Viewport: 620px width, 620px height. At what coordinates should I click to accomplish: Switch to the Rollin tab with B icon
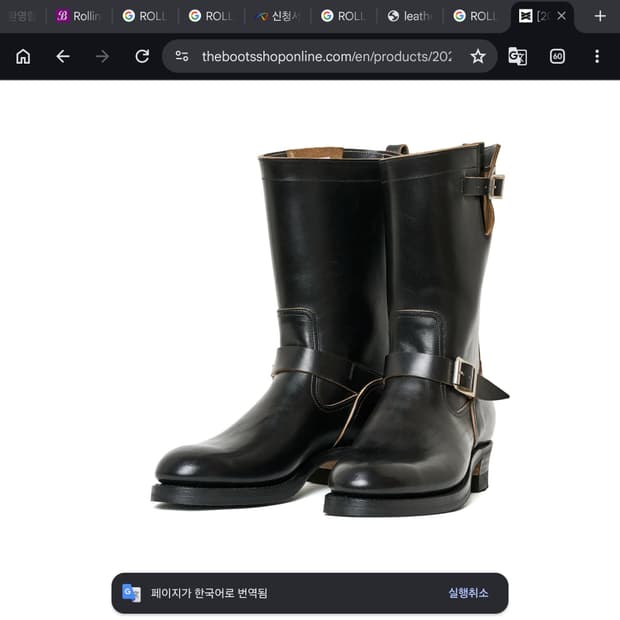(x=79, y=16)
